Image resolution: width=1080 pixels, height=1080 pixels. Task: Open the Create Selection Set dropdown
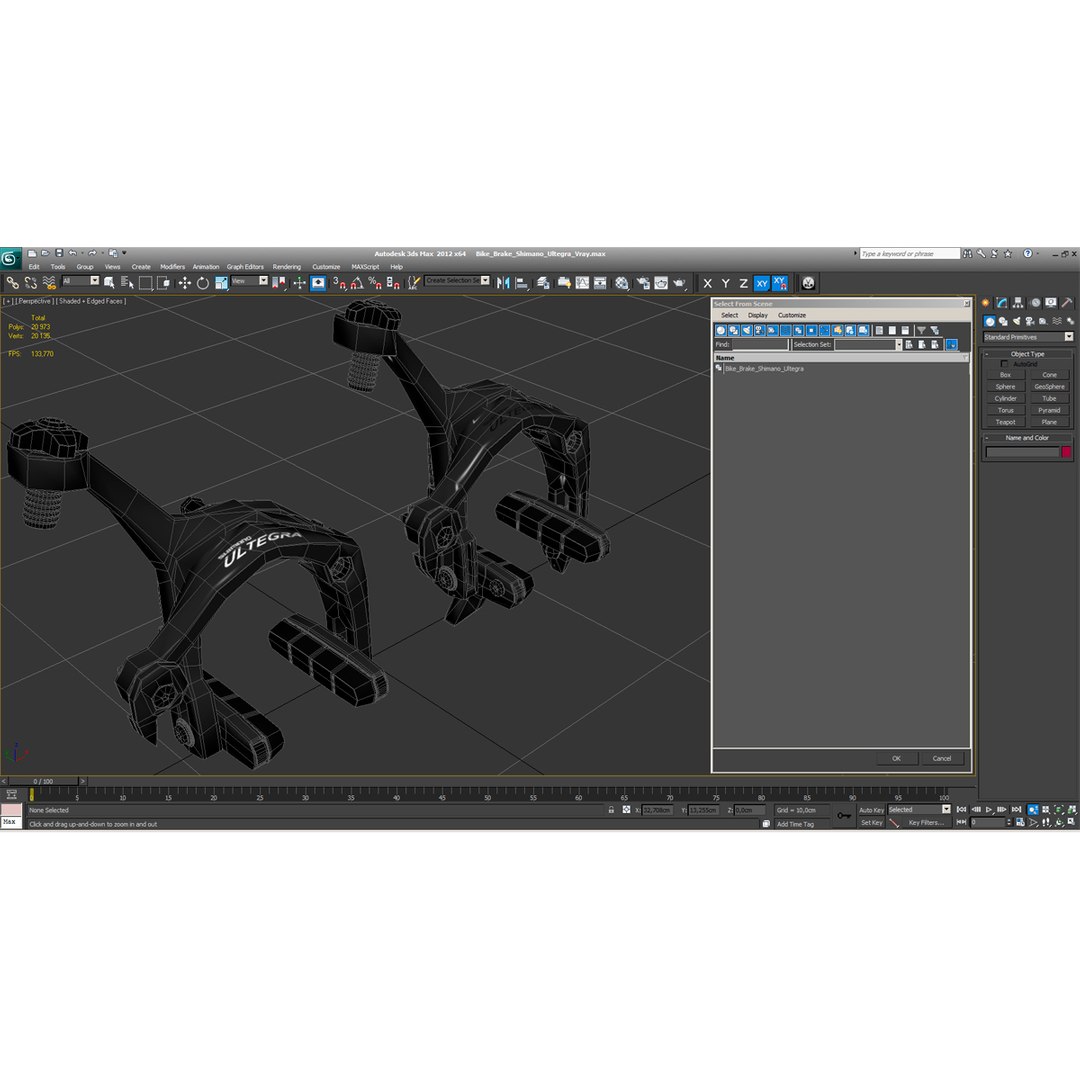[x=457, y=281]
